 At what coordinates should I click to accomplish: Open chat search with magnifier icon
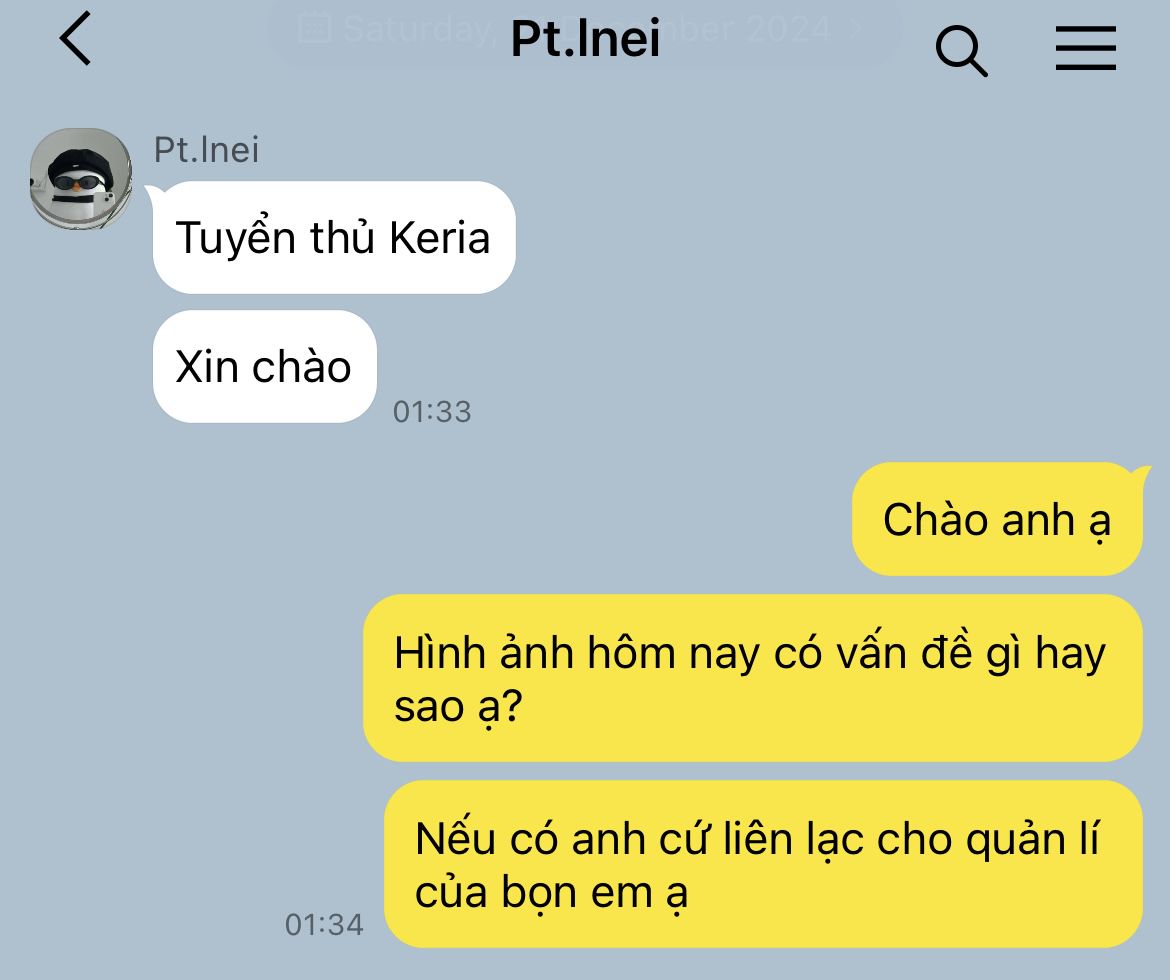961,51
